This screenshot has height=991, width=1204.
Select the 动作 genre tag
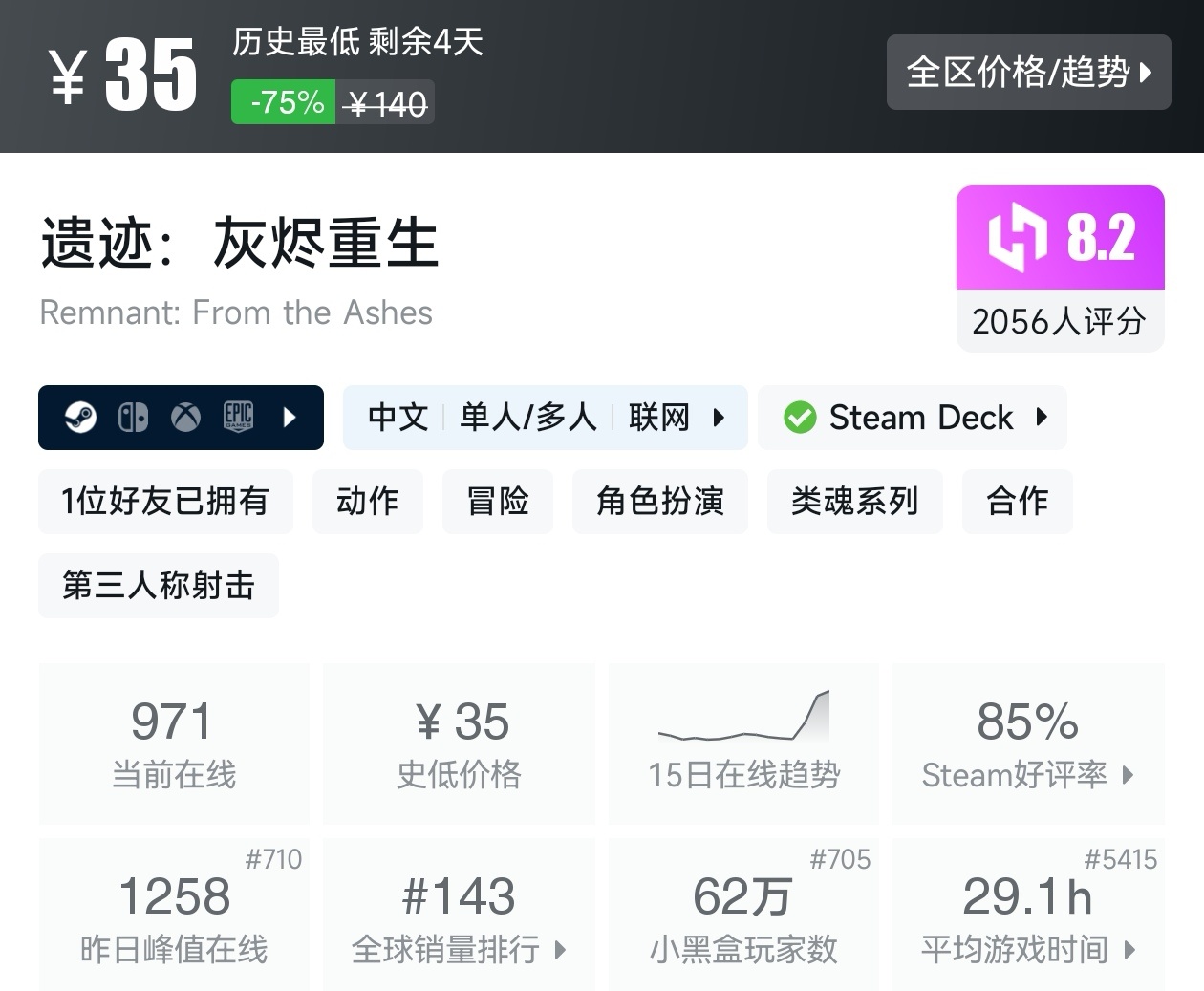[368, 502]
